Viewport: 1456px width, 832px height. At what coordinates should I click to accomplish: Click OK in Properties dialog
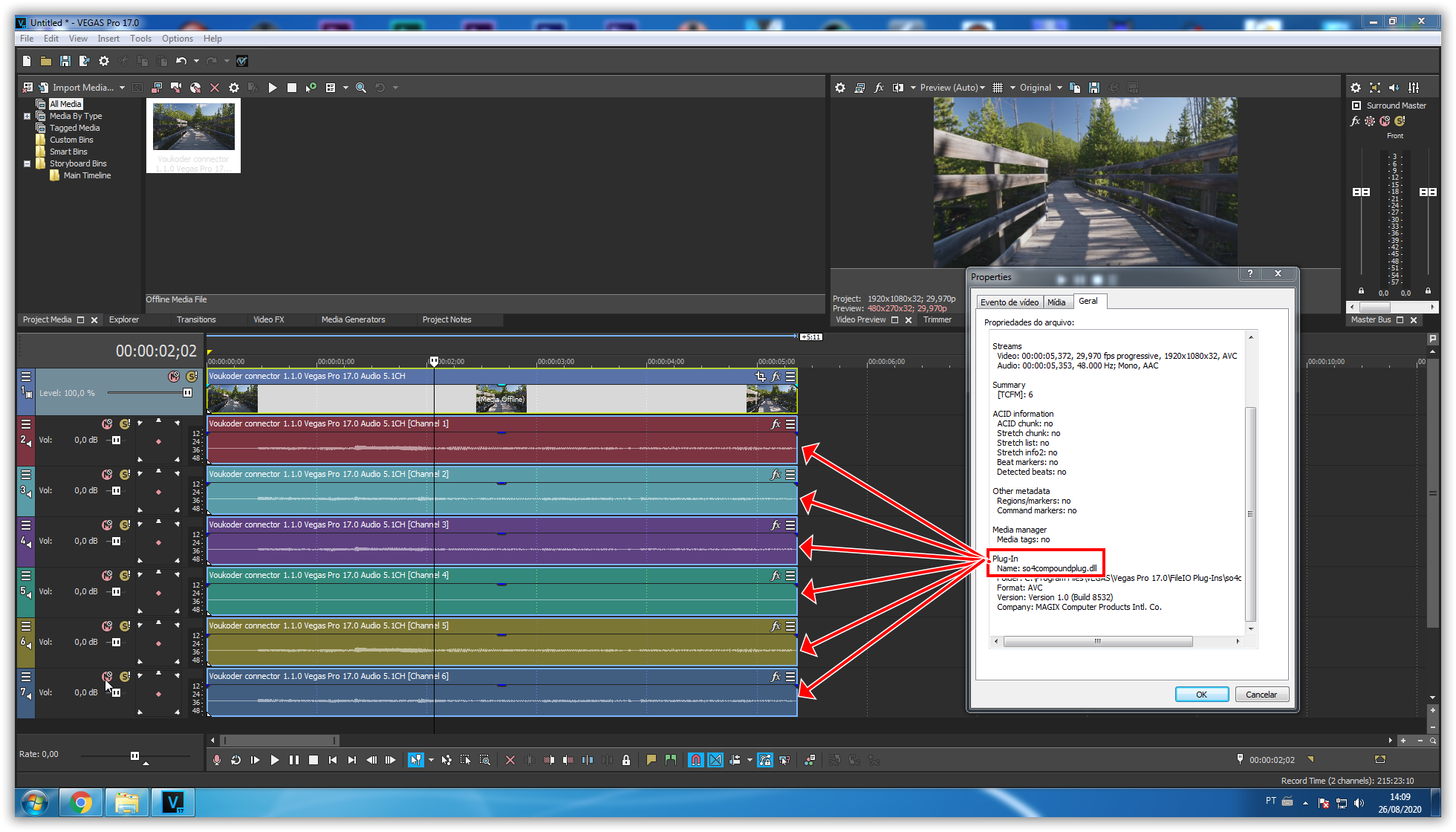[1201, 695]
